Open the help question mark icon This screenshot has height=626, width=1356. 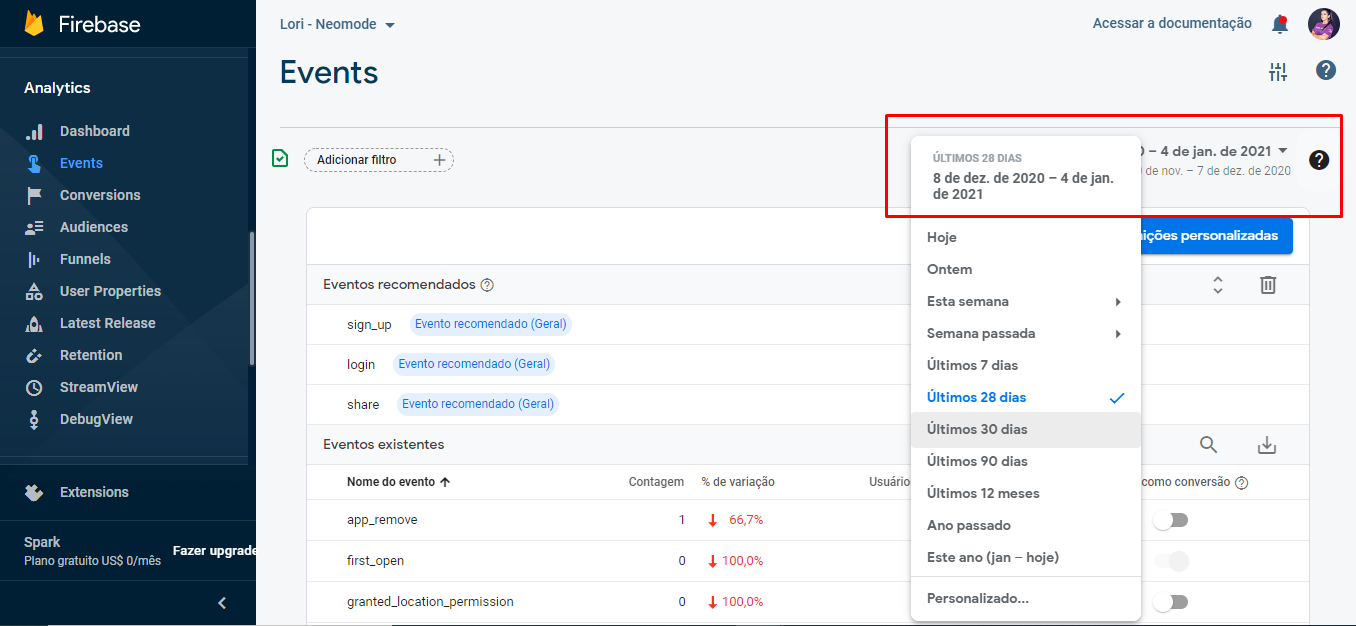[1325, 71]
